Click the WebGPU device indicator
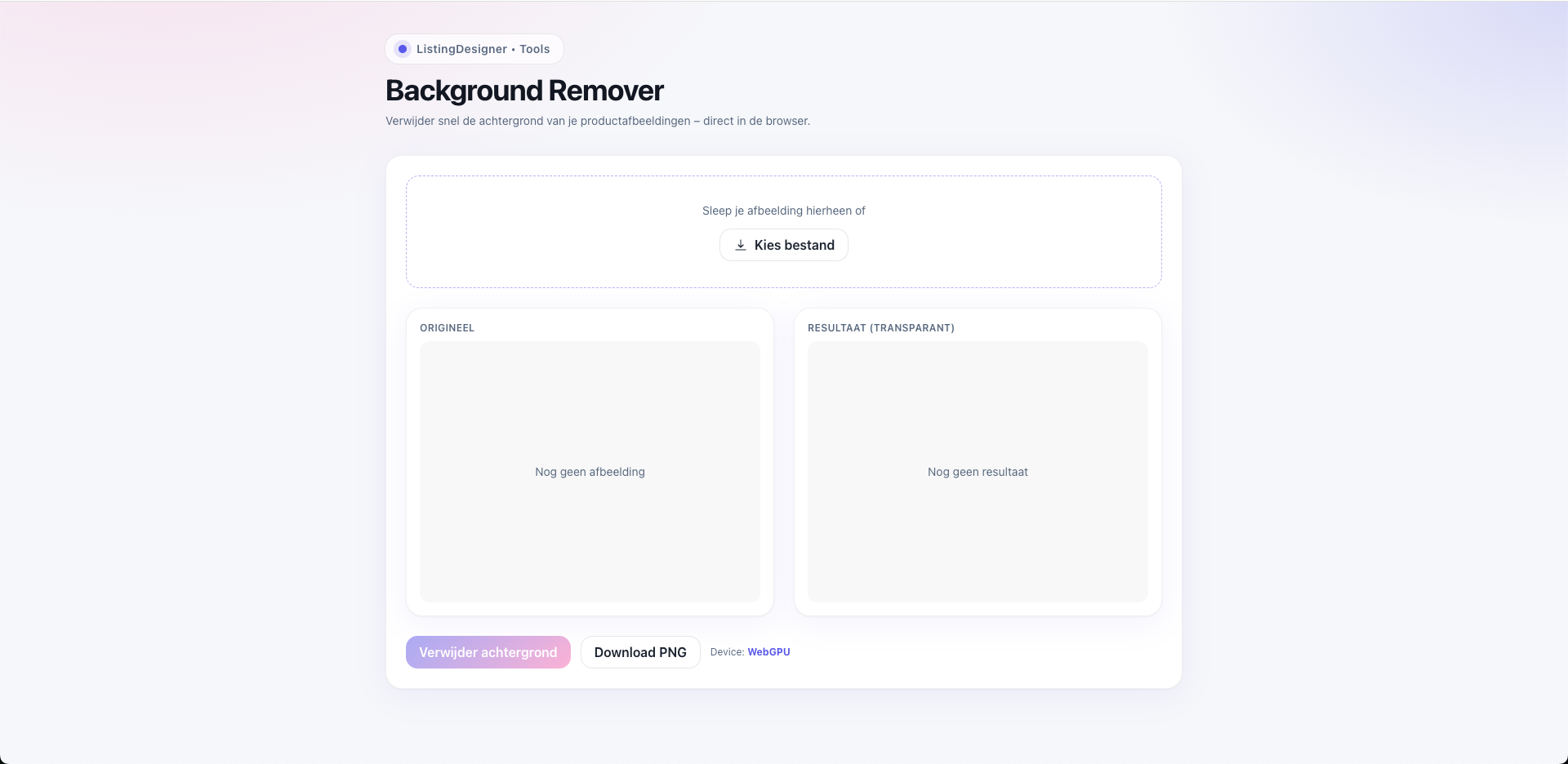Image resolution: width=1568 pixels, height=764 pixels. (x=768, y=652)
